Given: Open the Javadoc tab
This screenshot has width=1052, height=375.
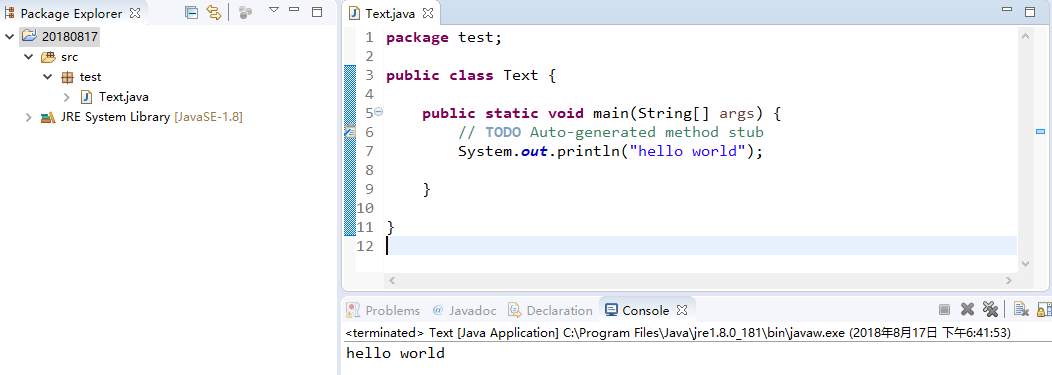Looking at the screenshot, I should pos(465,311).
